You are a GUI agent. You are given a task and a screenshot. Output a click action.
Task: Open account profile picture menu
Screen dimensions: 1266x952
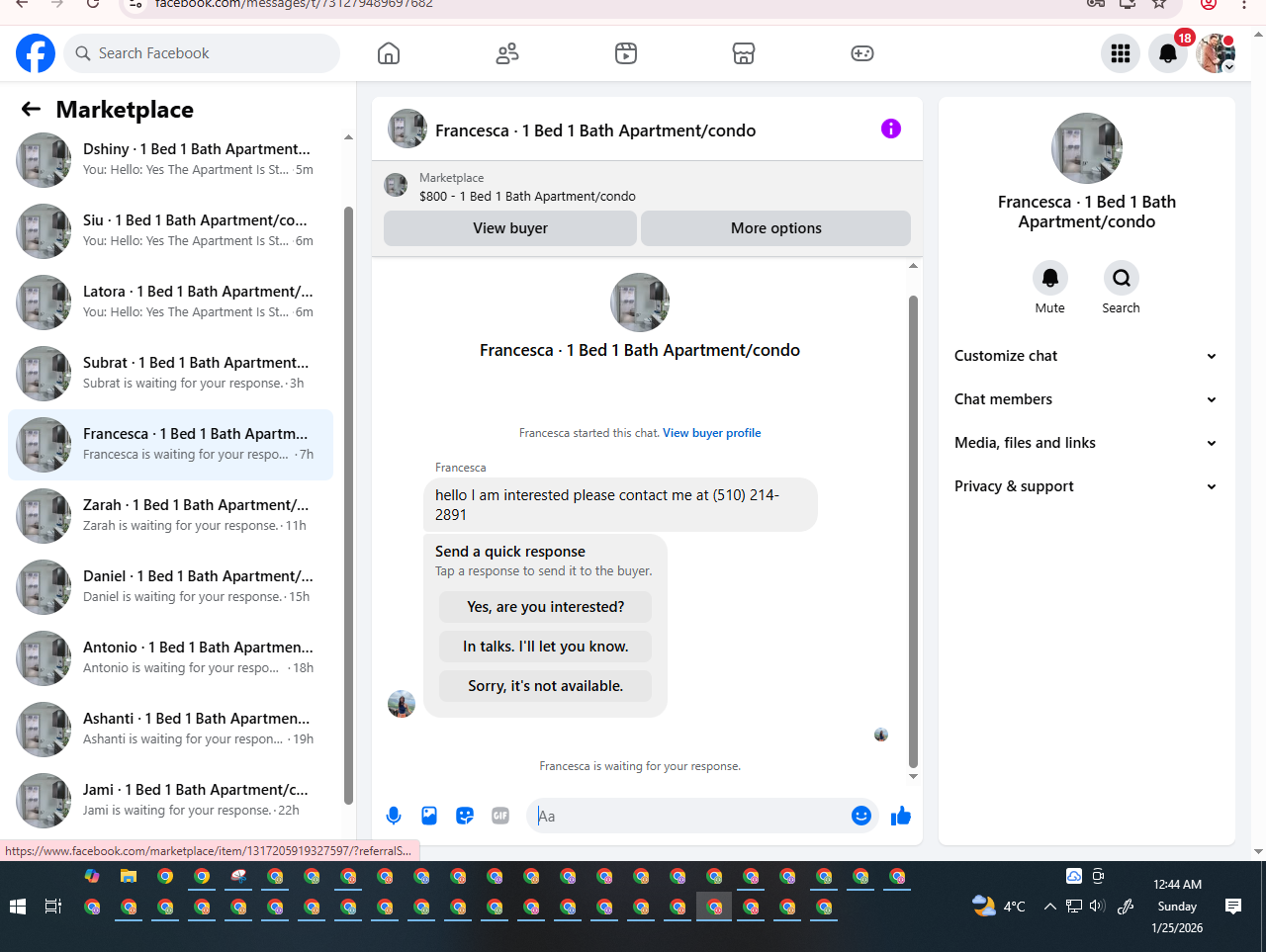point(1216,53)
